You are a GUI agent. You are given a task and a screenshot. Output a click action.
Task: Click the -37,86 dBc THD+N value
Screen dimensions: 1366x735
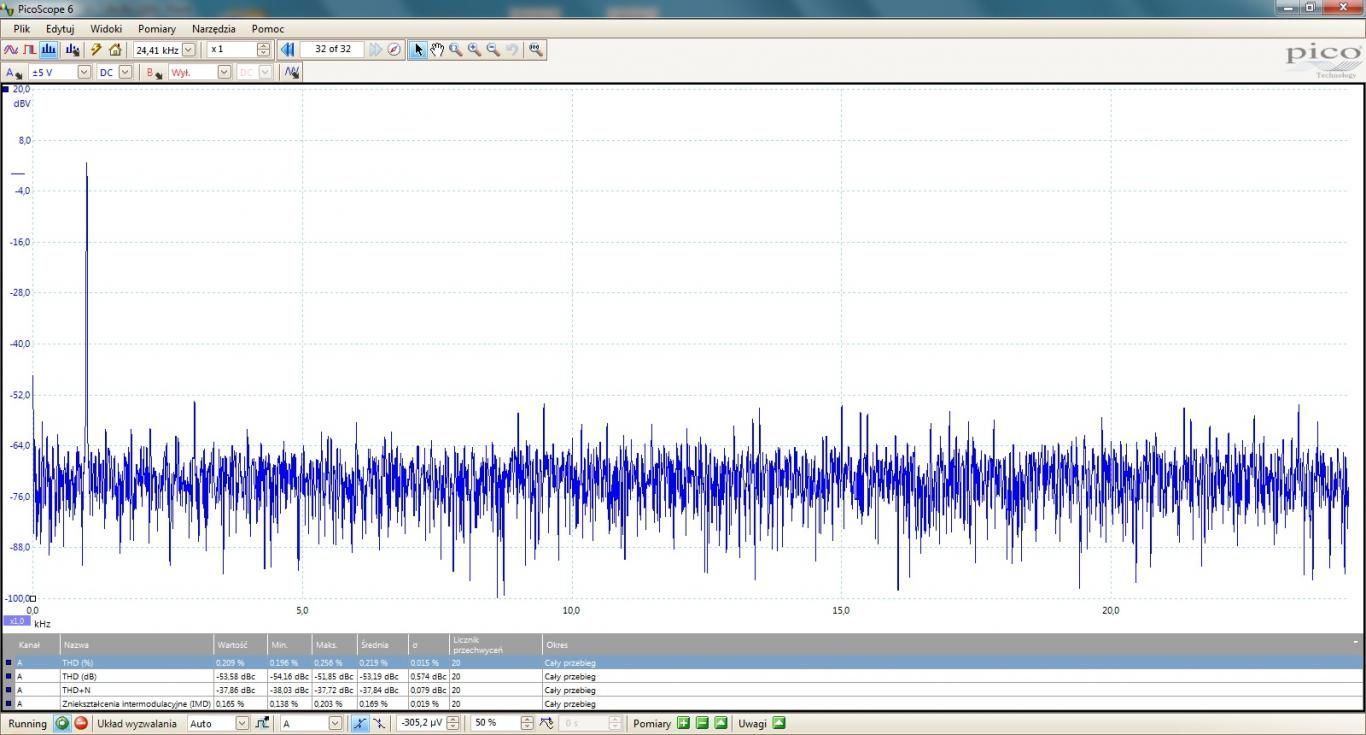(x=235, y=690)
